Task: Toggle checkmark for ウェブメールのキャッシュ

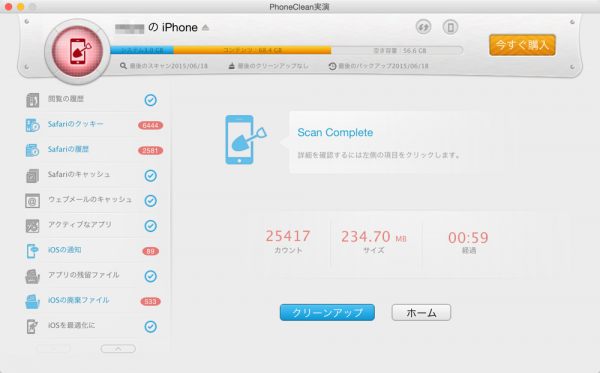Action: pyautogui.click(x=150, y=201)
